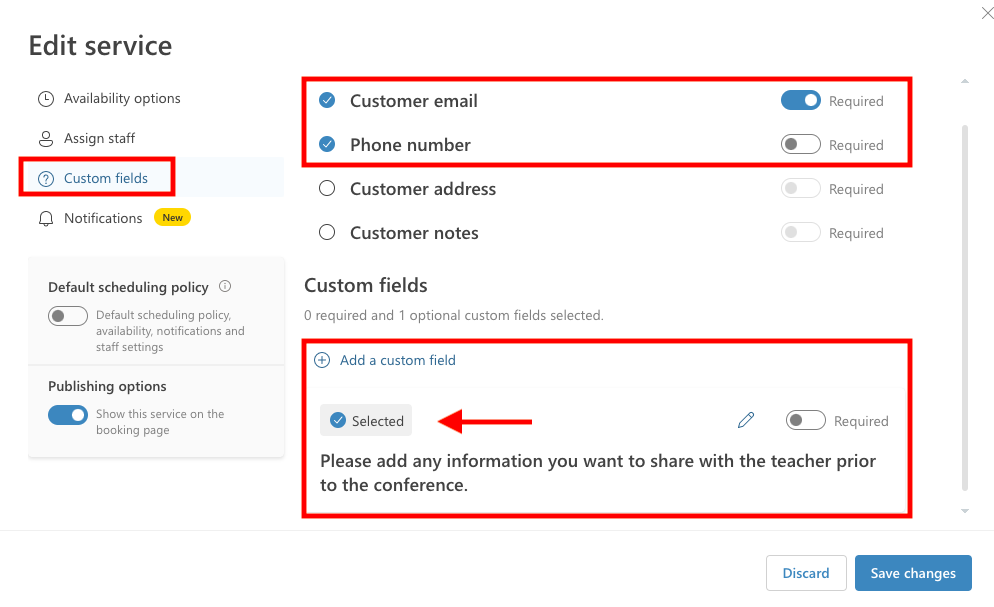Deselect the custom field Selected chip
Viewport: 994px width, 607px height.
click(x=366, y=420)
